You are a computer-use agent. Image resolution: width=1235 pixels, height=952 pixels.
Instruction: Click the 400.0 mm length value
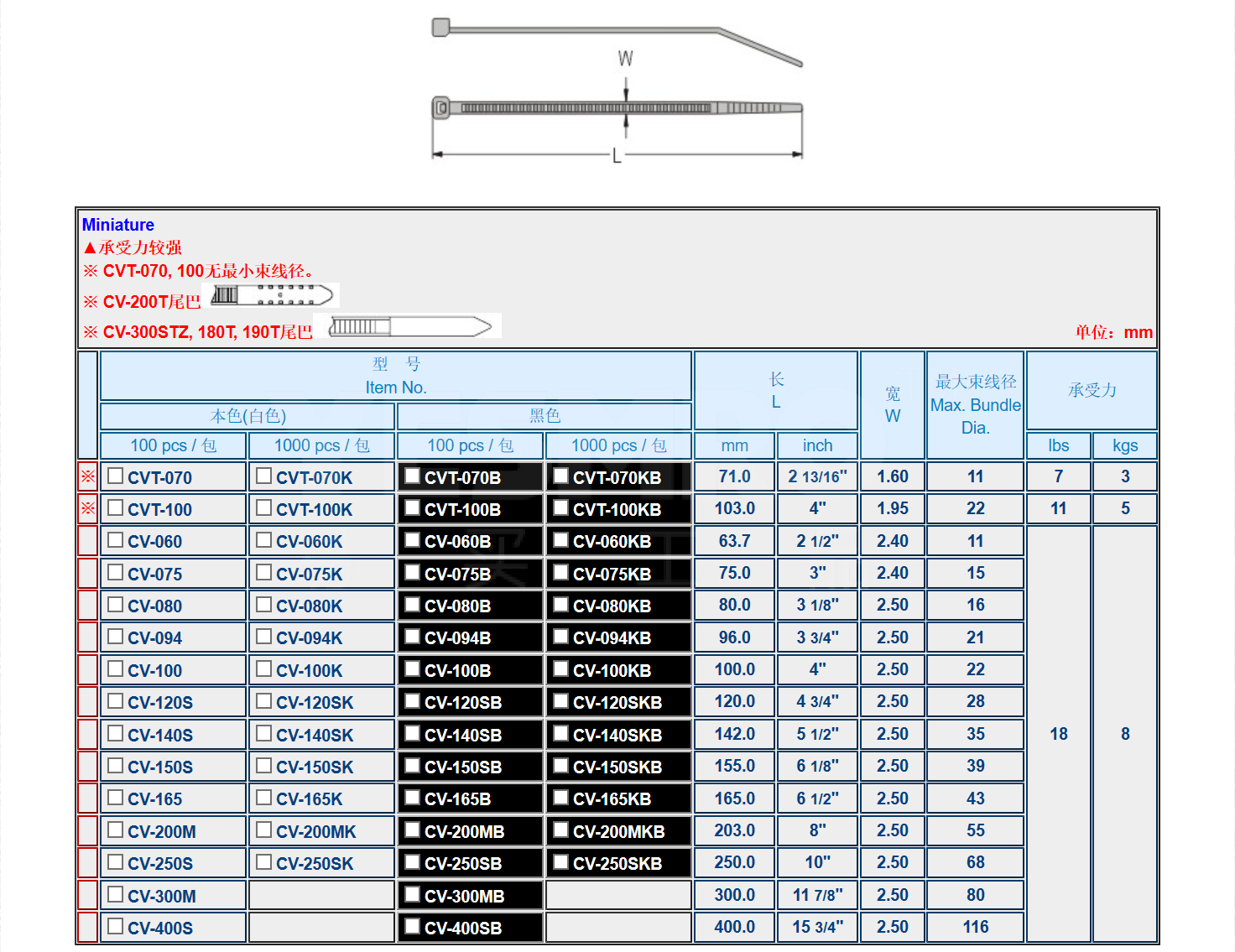pos(735,927)
